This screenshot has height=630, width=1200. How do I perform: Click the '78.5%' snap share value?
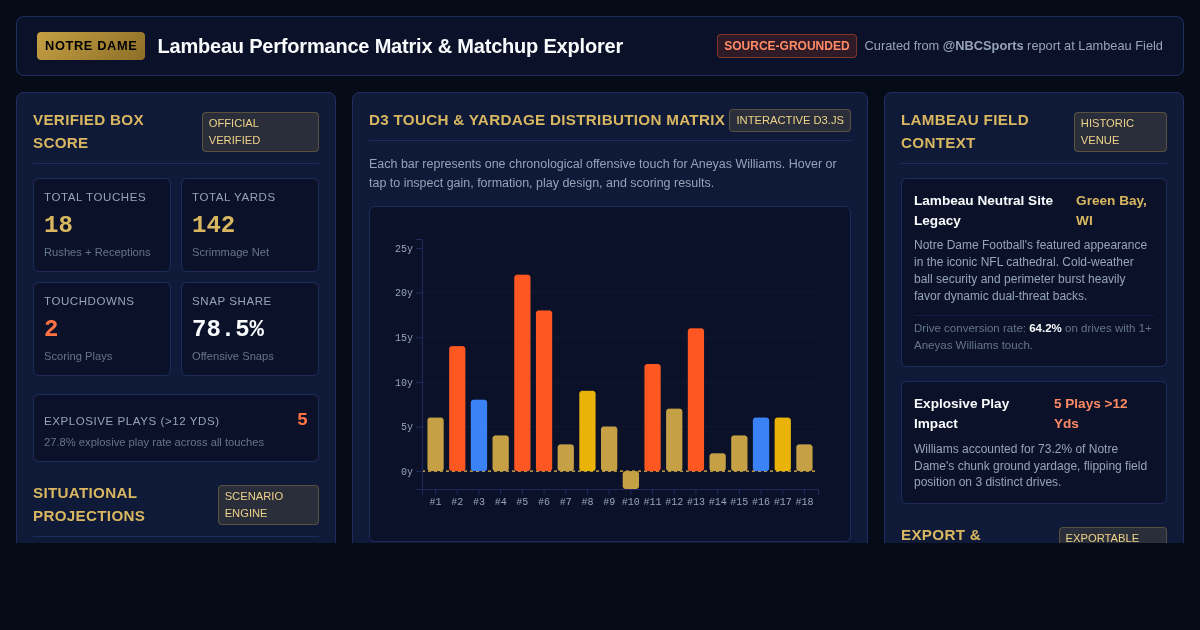[228, 329]
